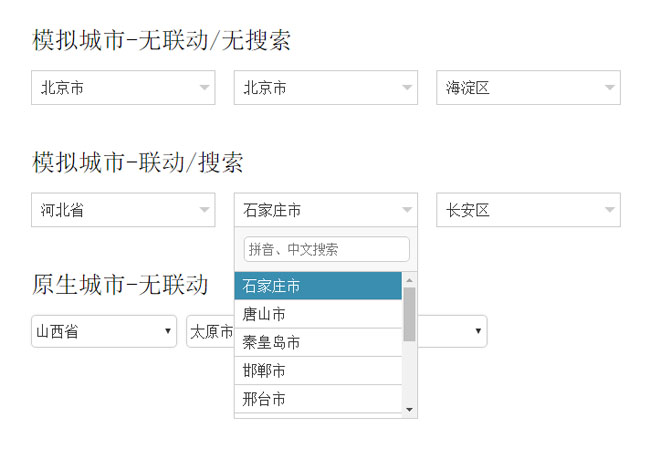Click the arrow of the 山西省 native select

click(x=169, y=331)
